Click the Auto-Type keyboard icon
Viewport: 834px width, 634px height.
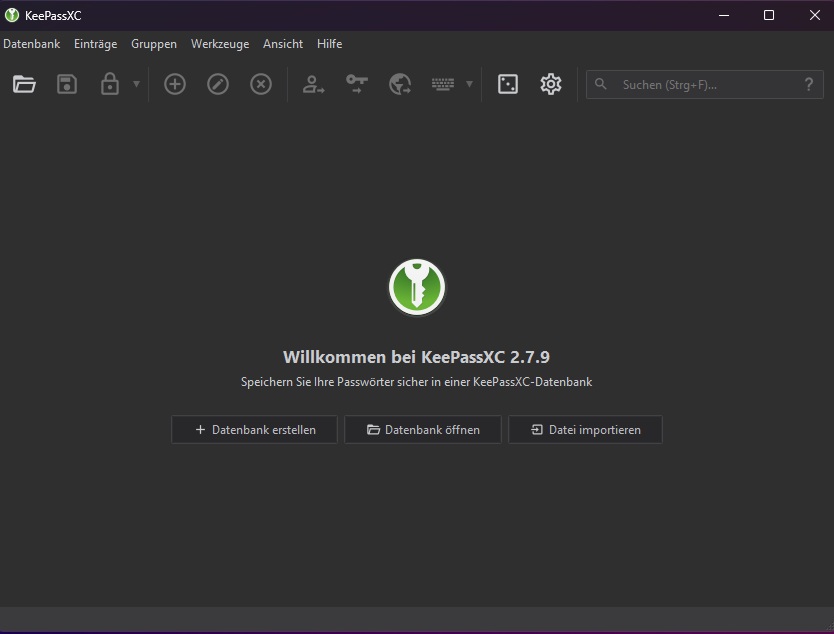(443, 84)
